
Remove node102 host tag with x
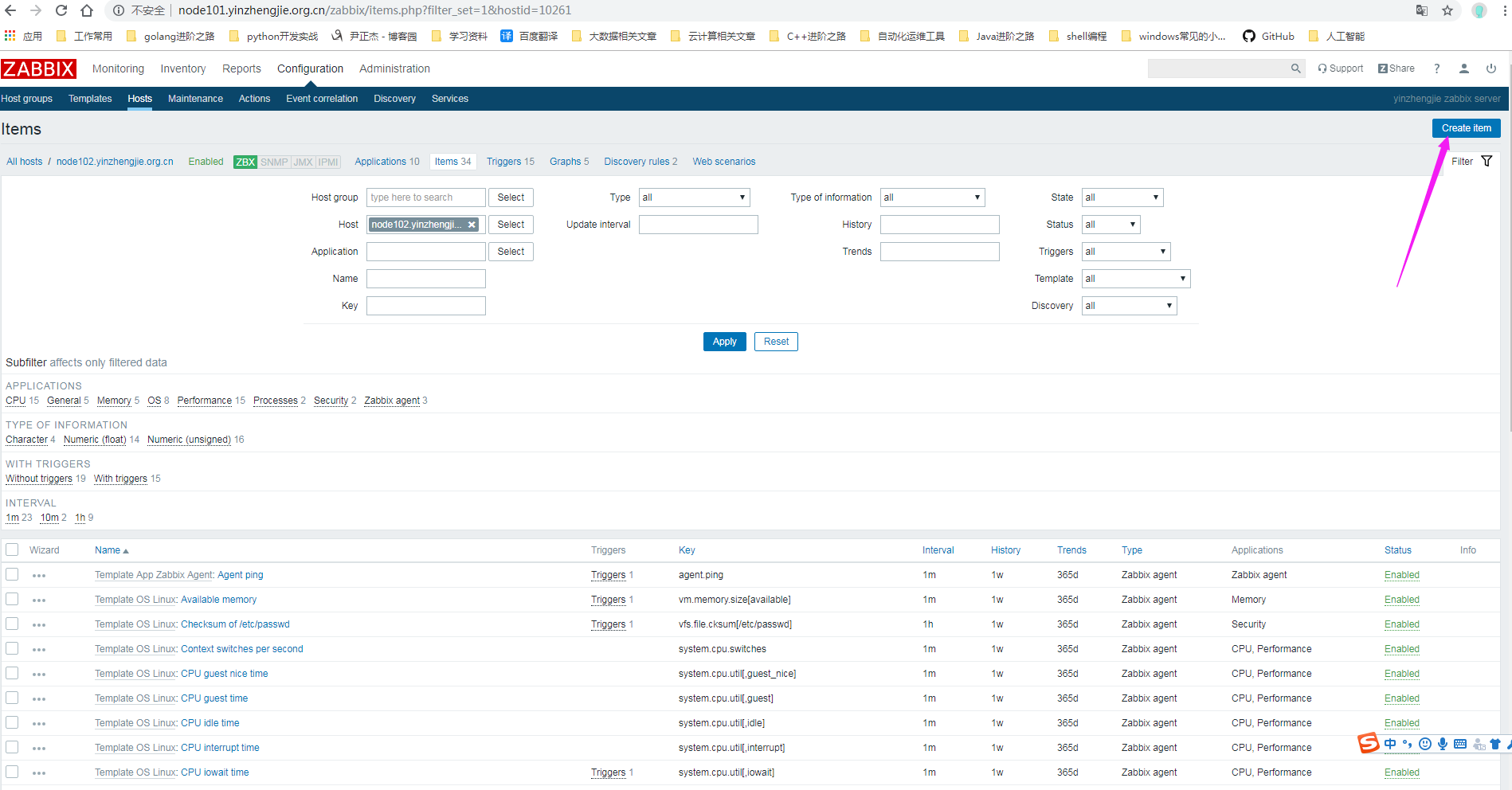pyautogui.click(x=472, y=225)
